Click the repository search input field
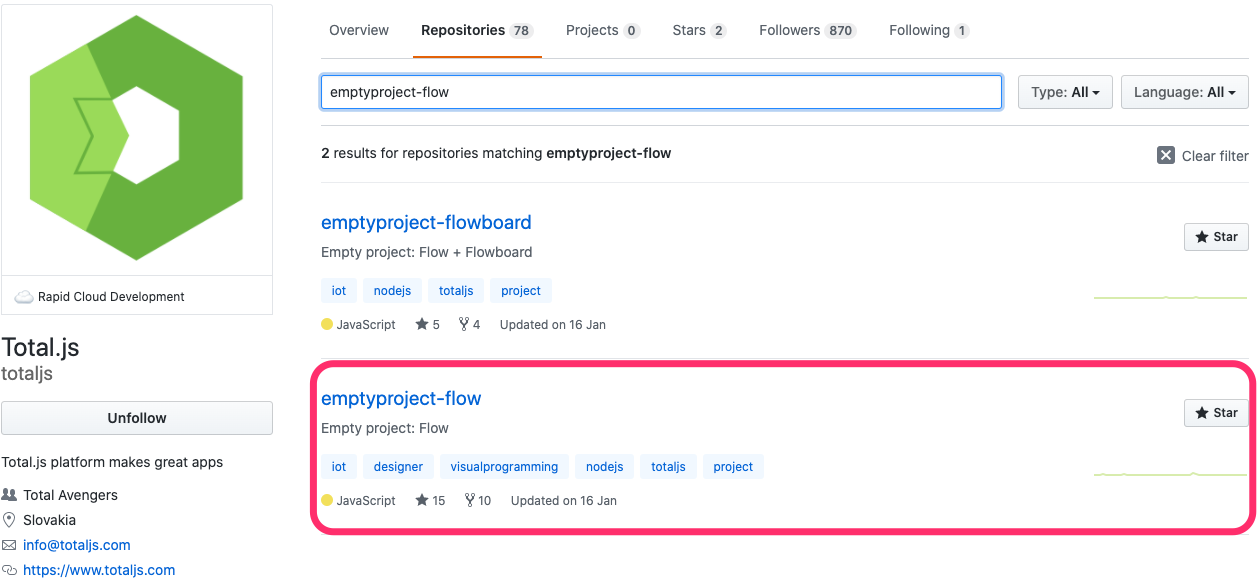Viewport: 1258px width, 581px height. (661, 92)
